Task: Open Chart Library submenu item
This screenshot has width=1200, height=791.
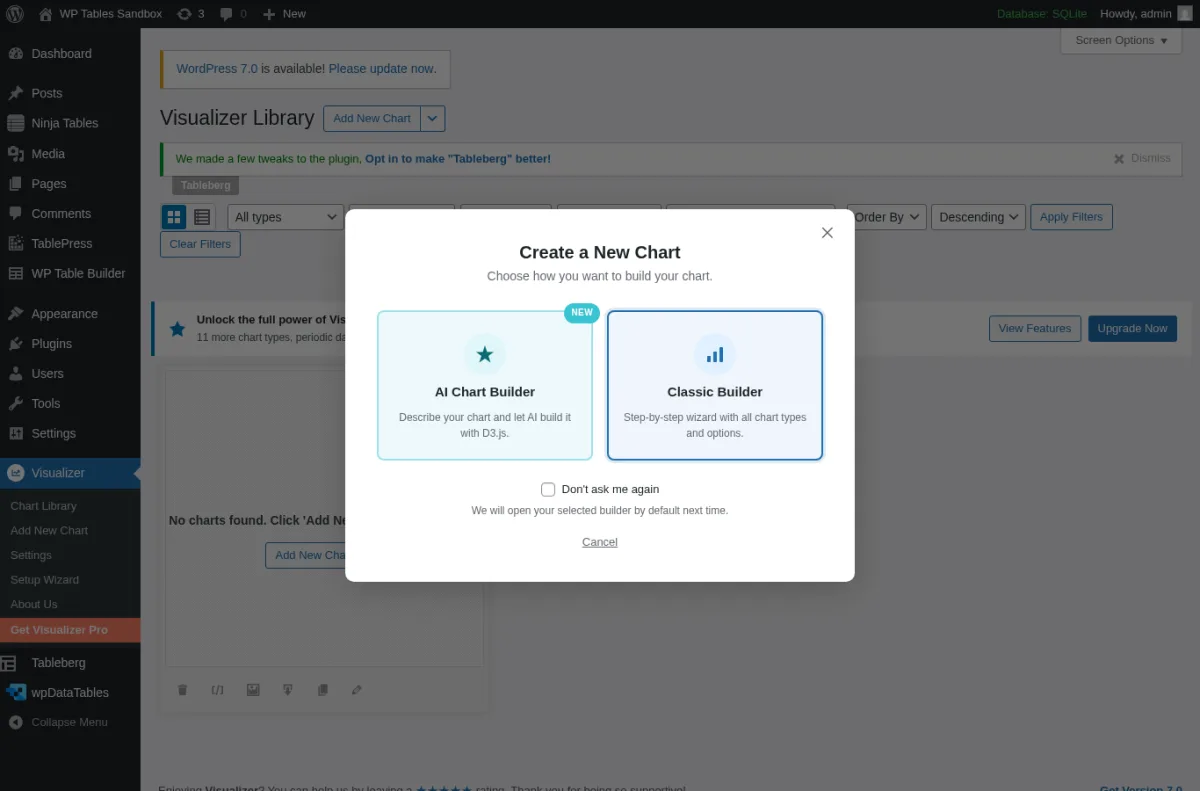Action: tap(43, 506)
